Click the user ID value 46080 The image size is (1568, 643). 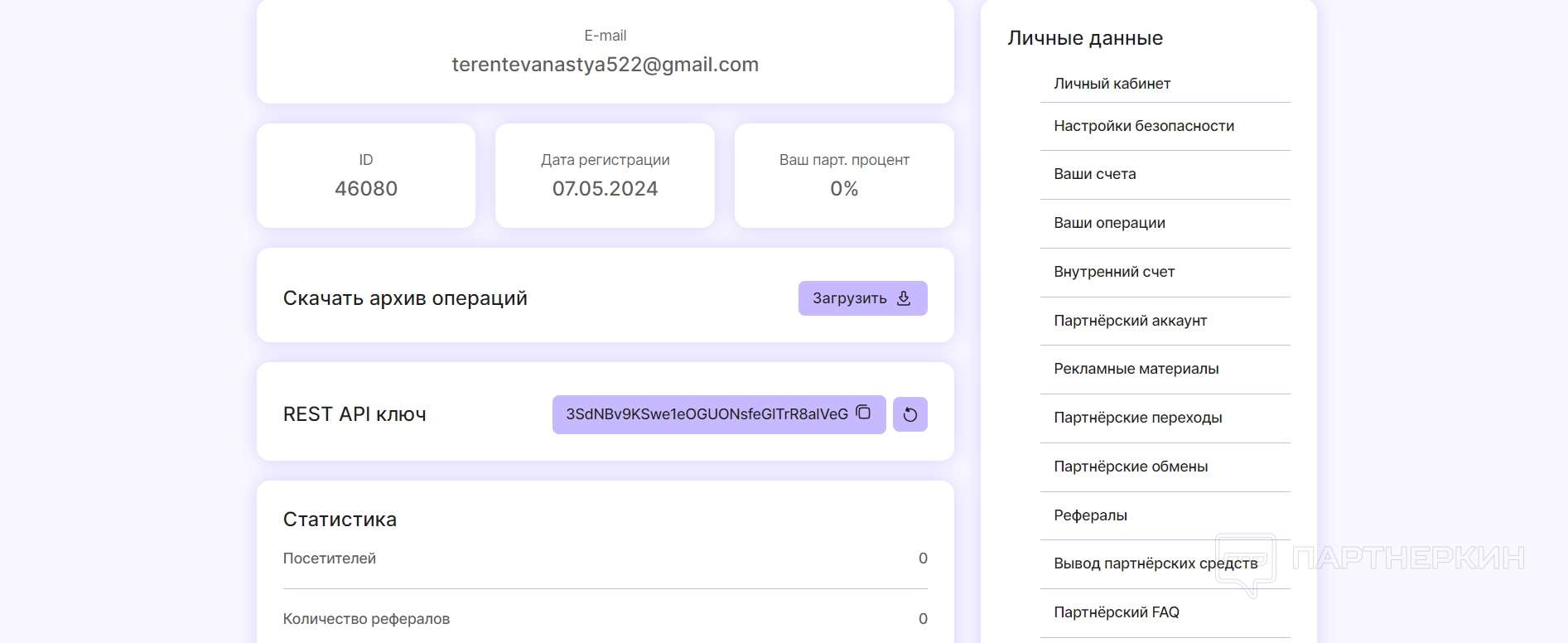click(x=366, y=189)
